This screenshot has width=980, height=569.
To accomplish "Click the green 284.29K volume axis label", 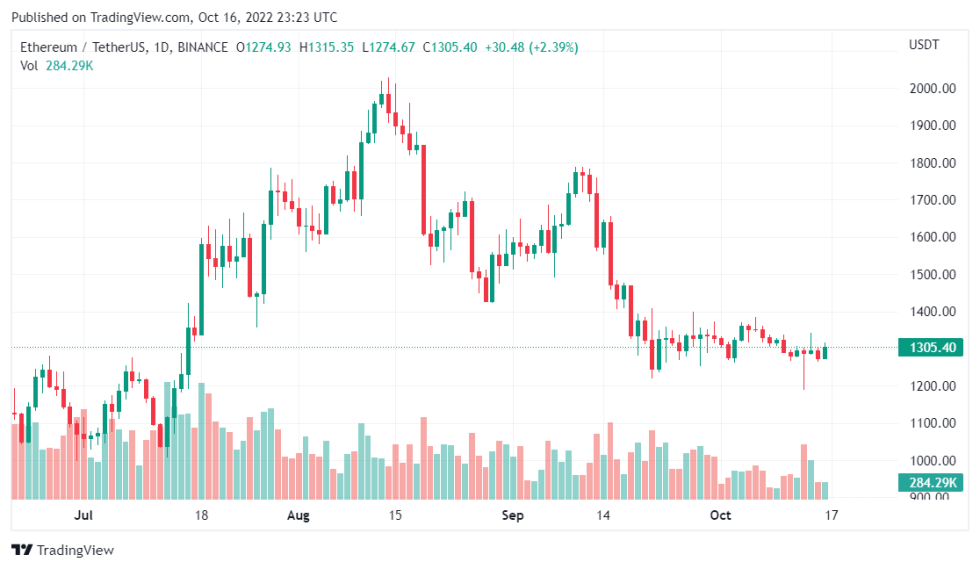I will click(931, 484).
